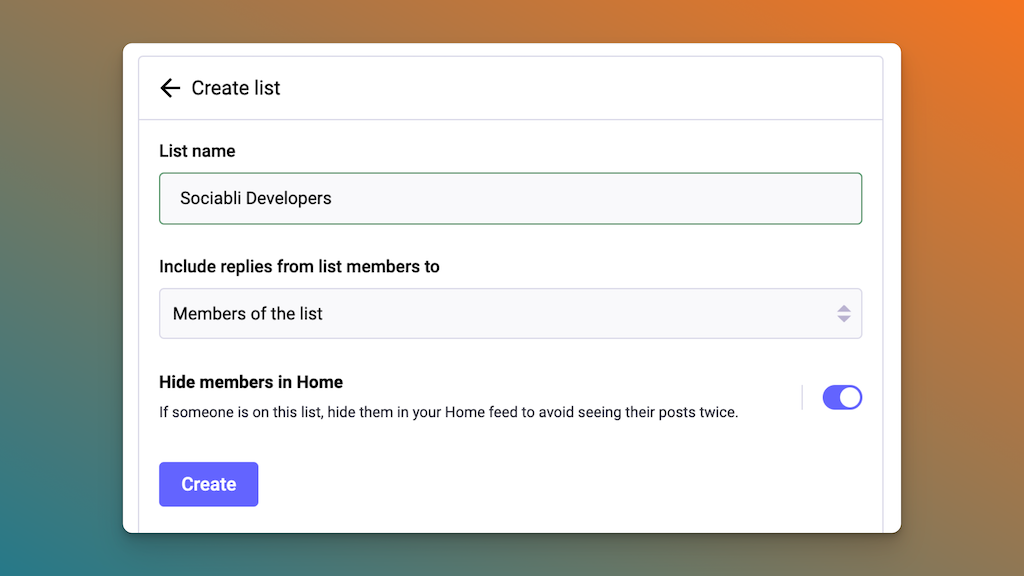Click the 'Create list' header title
Screen dimensions: 1024x576
click(x=236, y=88)
